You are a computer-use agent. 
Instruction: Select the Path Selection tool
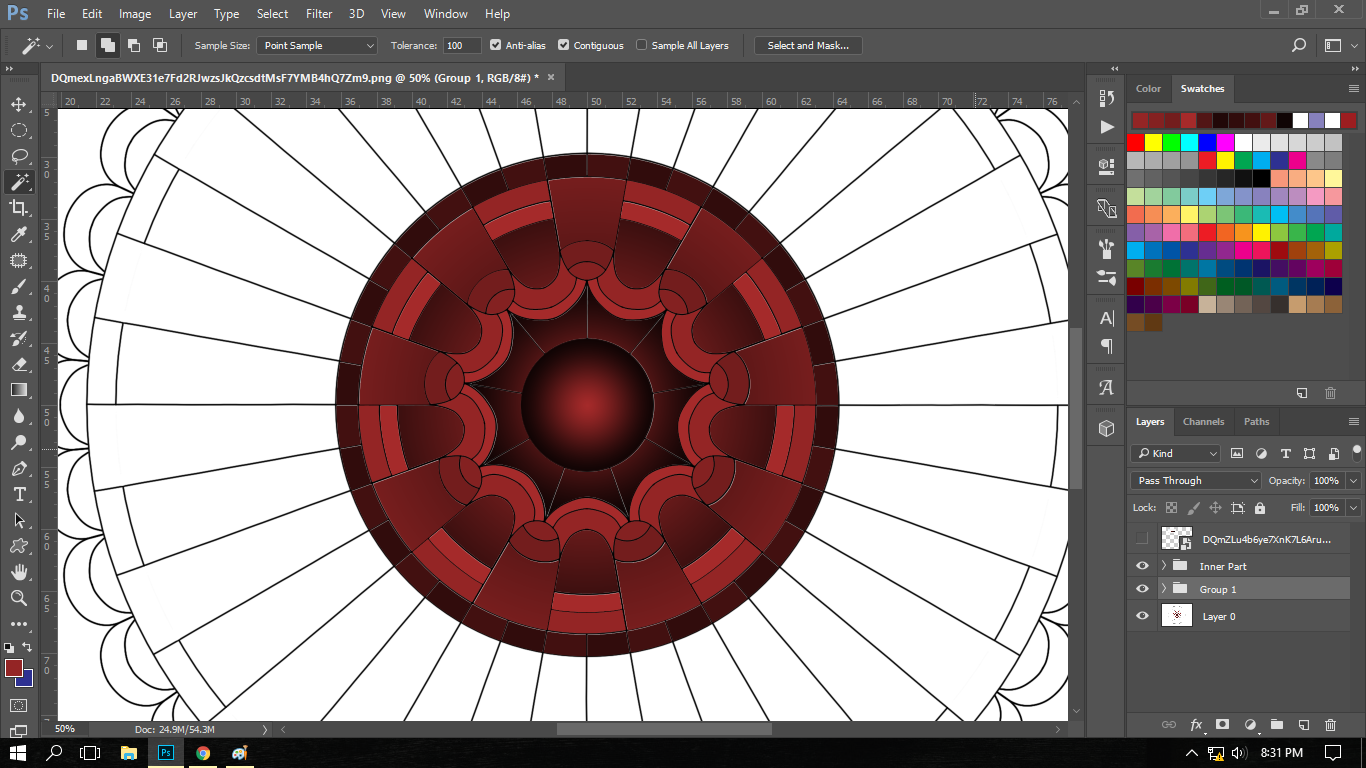coord(19,520)
